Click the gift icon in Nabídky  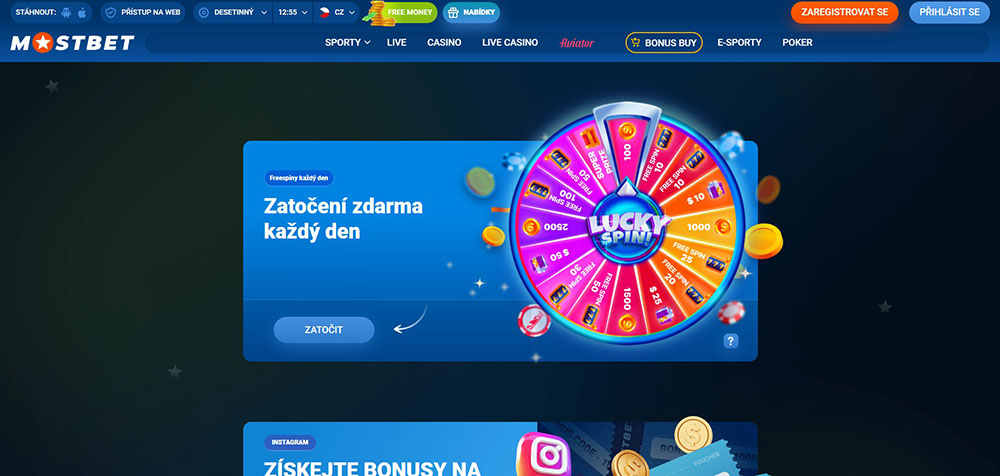click(x=453, y=12)
